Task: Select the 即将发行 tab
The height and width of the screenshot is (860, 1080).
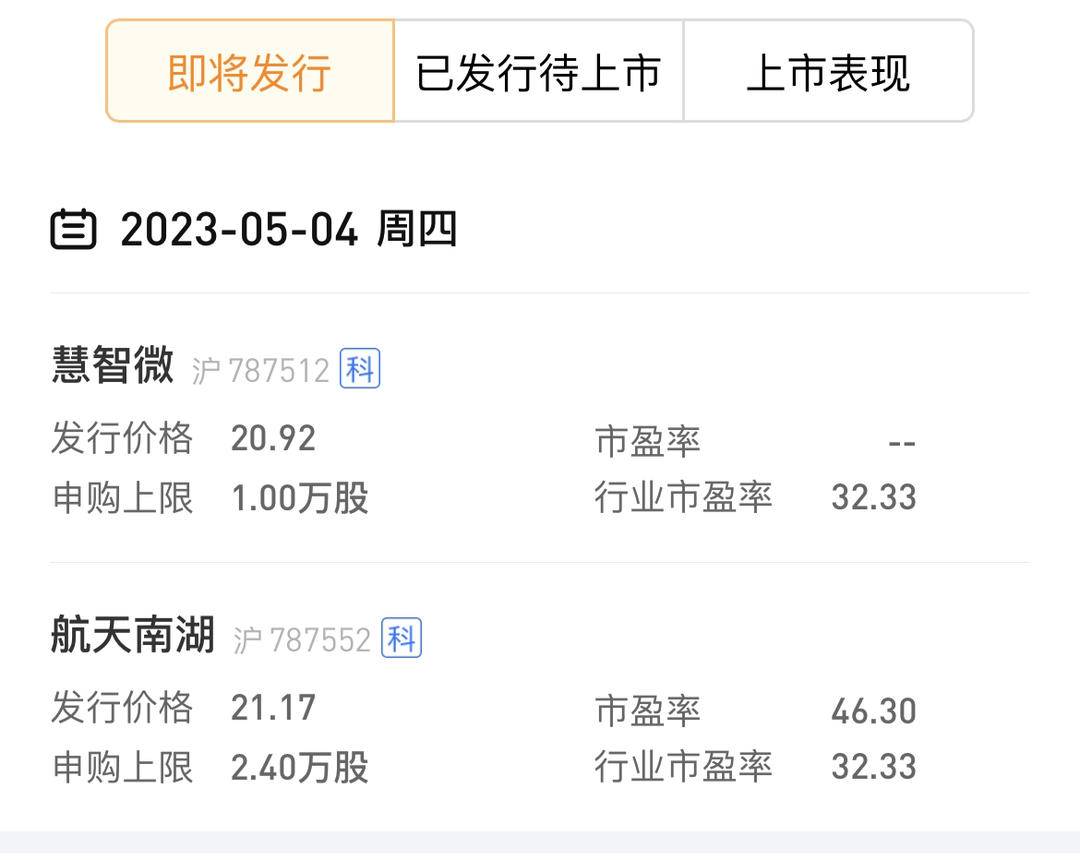Action: pyautogui.click(x=249, y=72)
